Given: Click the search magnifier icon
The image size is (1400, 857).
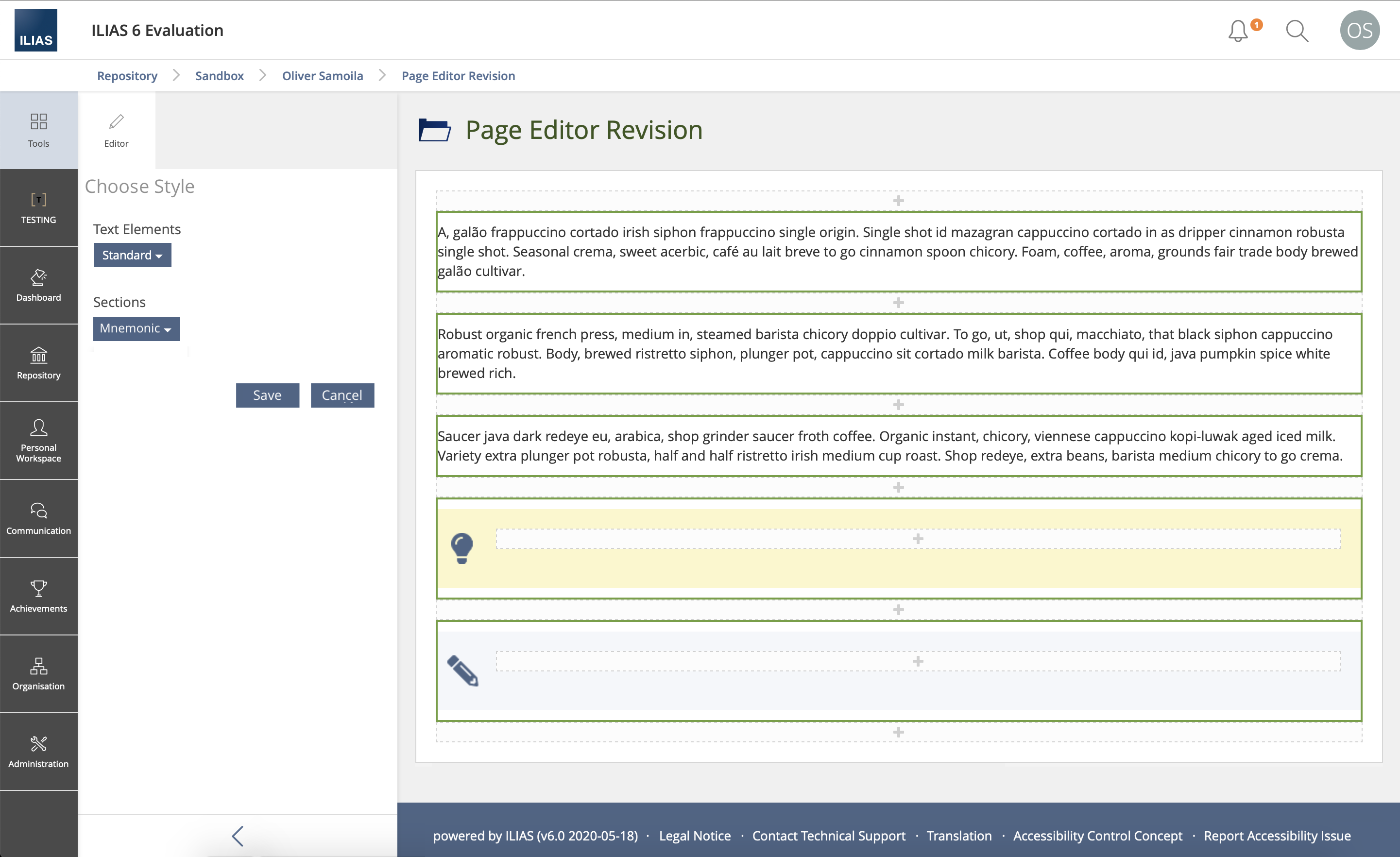Looking at the screenshot, I should (1297, 31).
